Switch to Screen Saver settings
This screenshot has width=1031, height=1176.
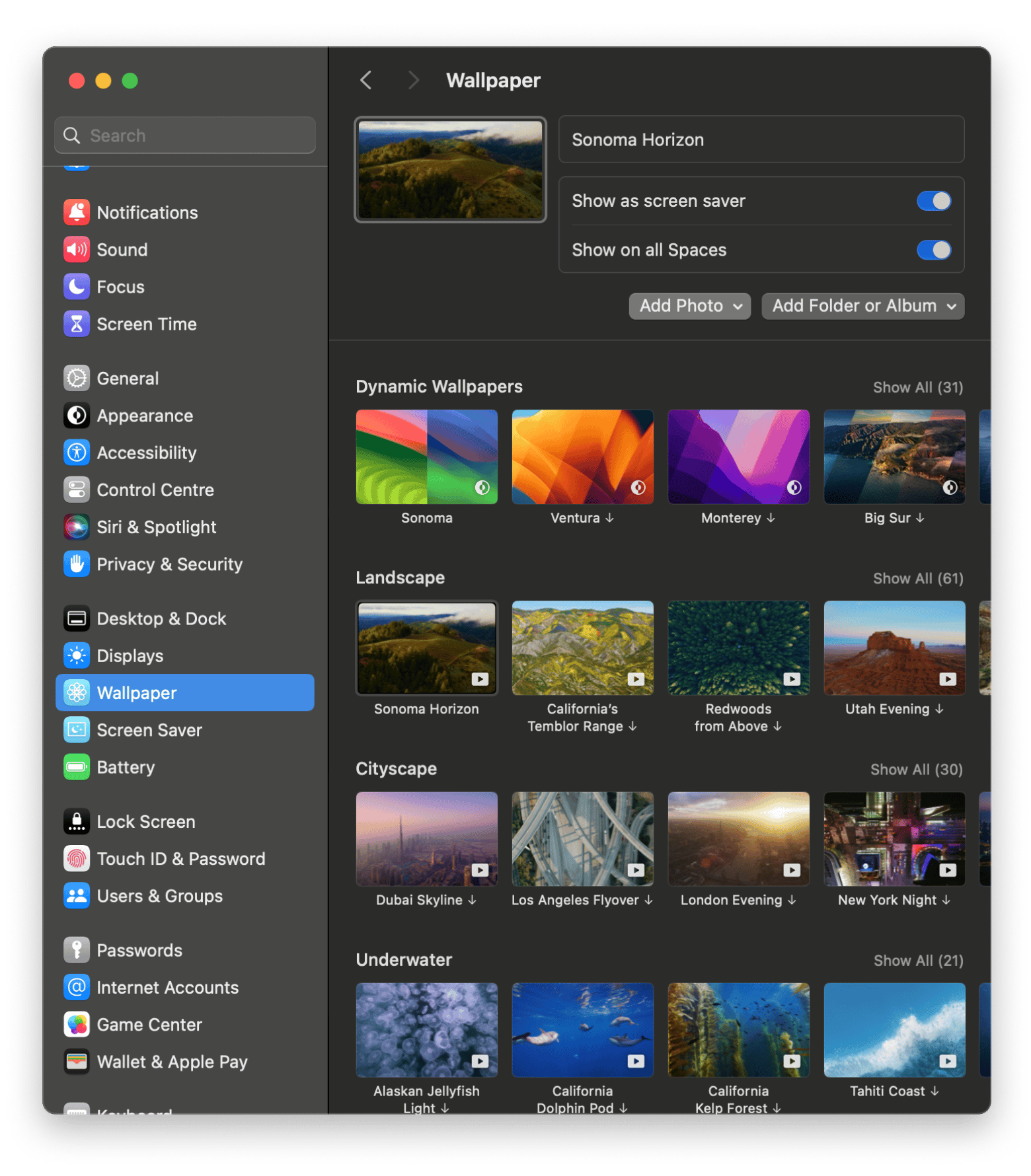[x=149, y=730]
